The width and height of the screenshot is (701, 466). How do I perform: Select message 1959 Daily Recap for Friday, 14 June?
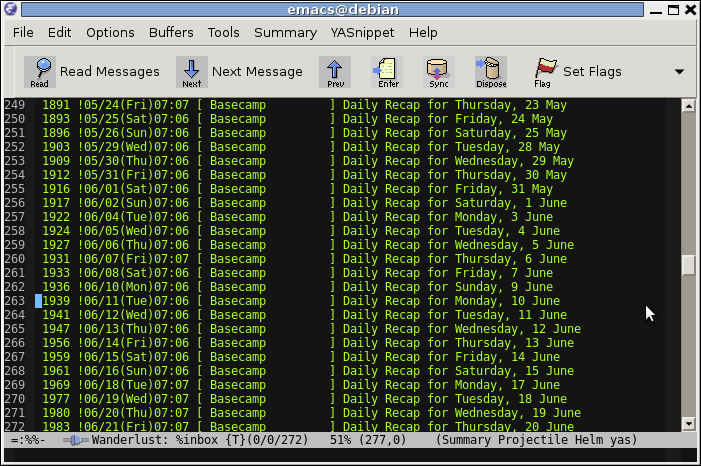301,357
